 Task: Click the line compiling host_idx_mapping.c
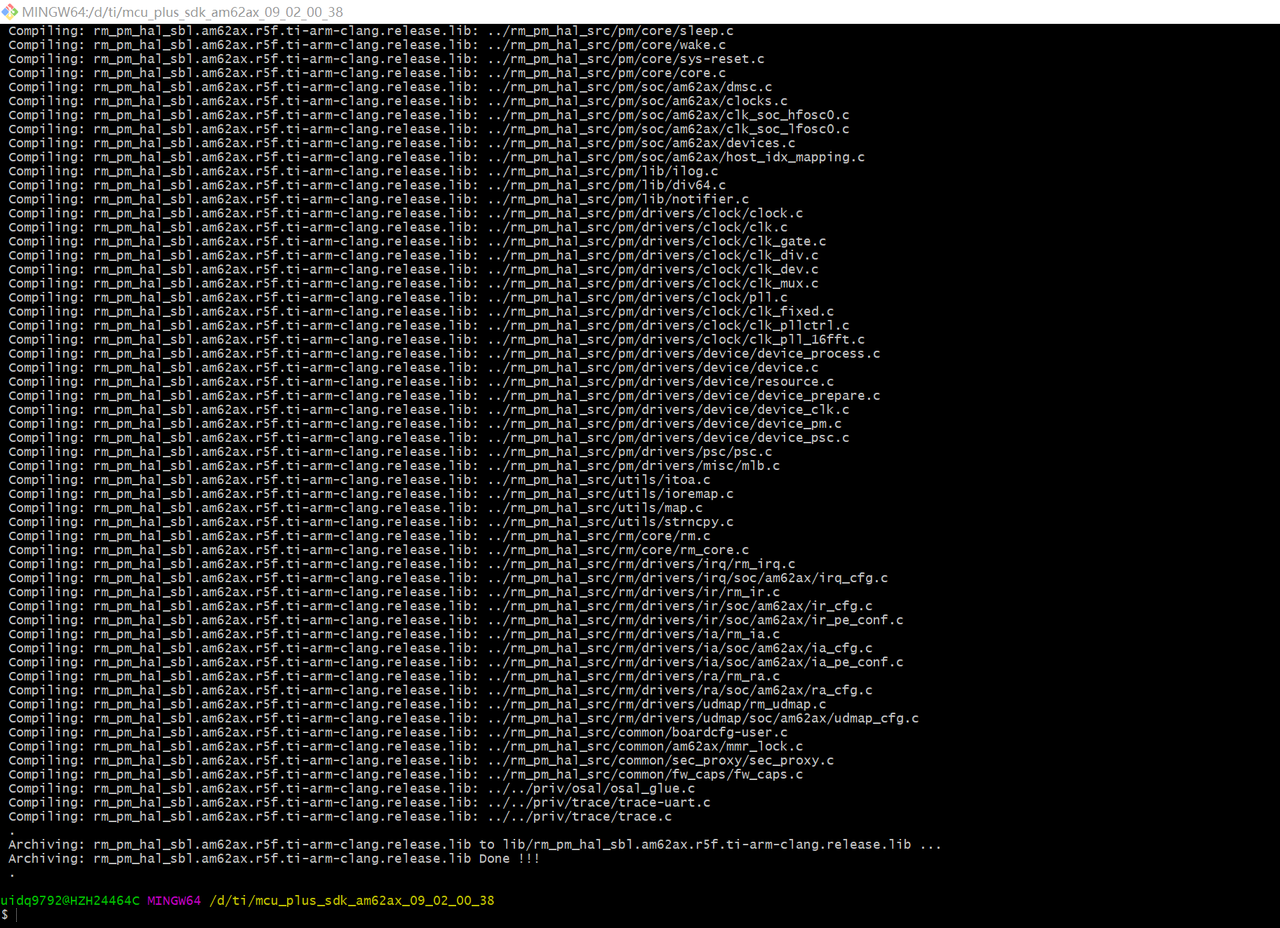coord(437,157)
